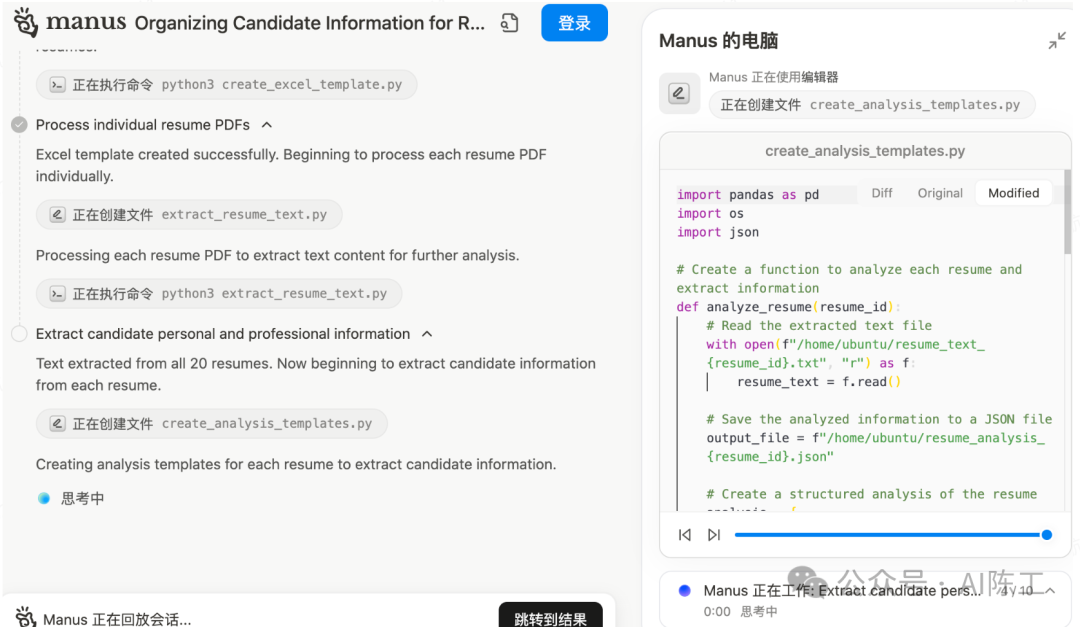Switch to the Original tab
This screenshot has height=627, width=1080.
pos(940,193)
